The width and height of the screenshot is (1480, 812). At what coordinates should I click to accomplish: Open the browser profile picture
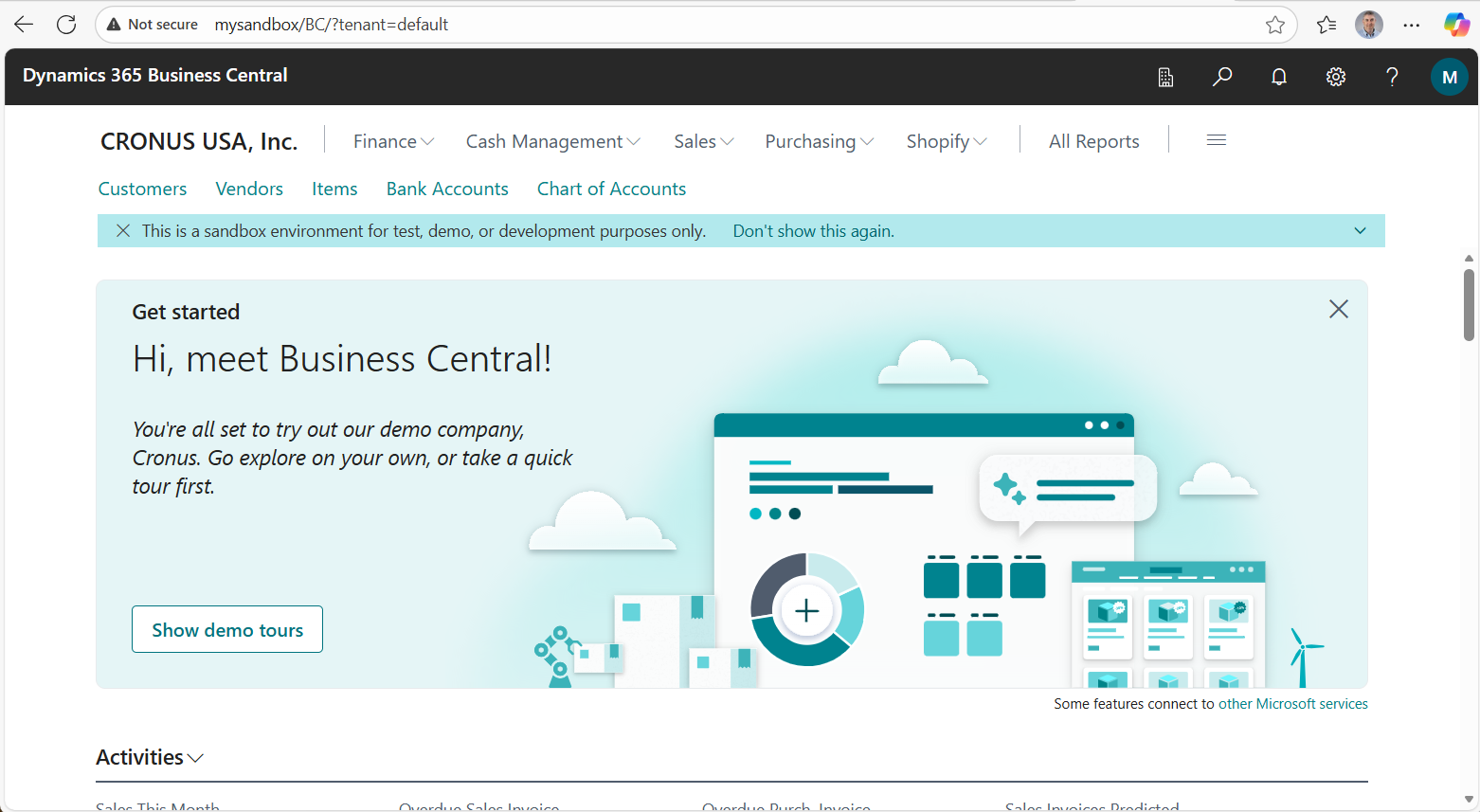(x=1369, y=25)
